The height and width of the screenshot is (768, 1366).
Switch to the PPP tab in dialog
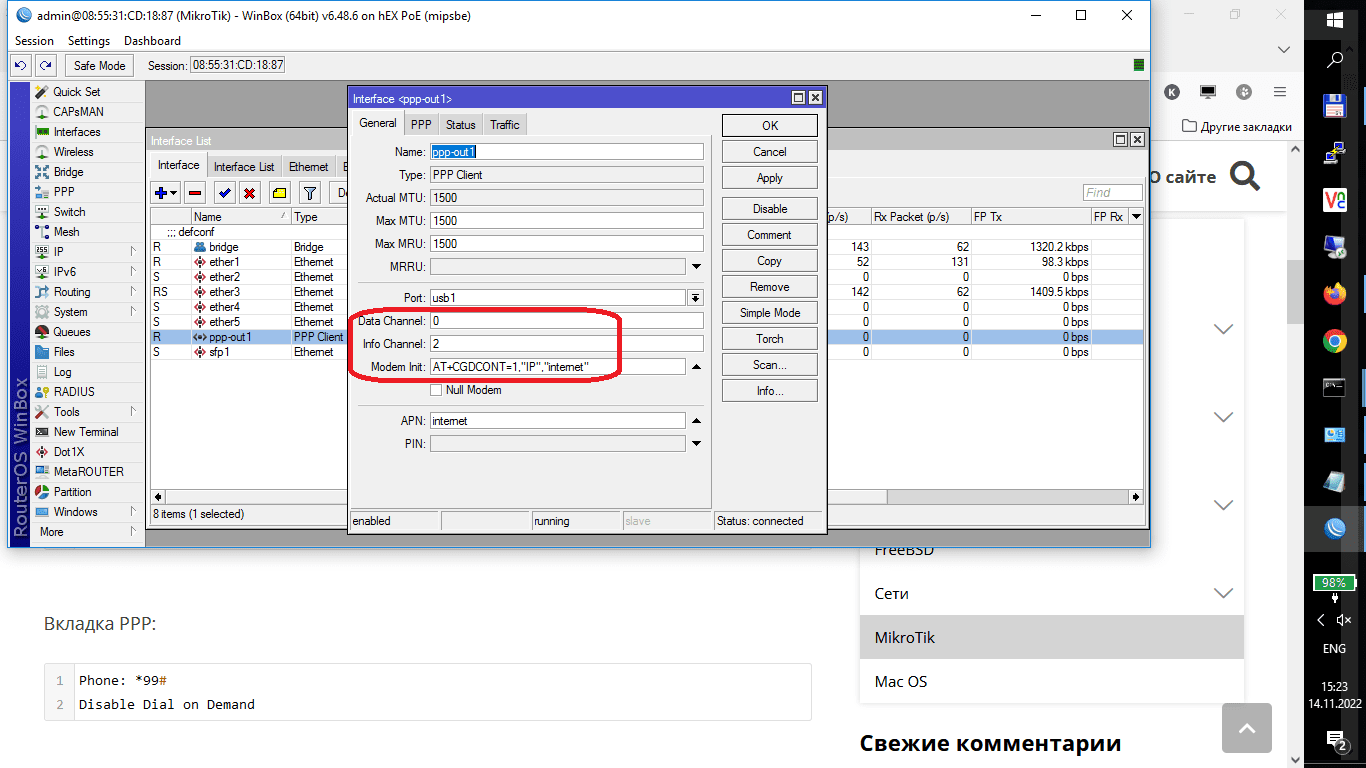coord(421,124)
